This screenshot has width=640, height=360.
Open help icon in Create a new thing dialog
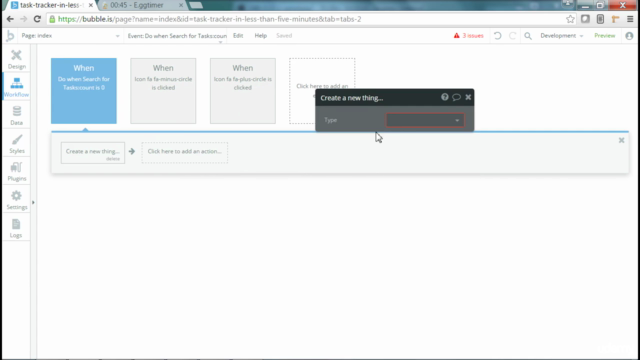[444, 97]
